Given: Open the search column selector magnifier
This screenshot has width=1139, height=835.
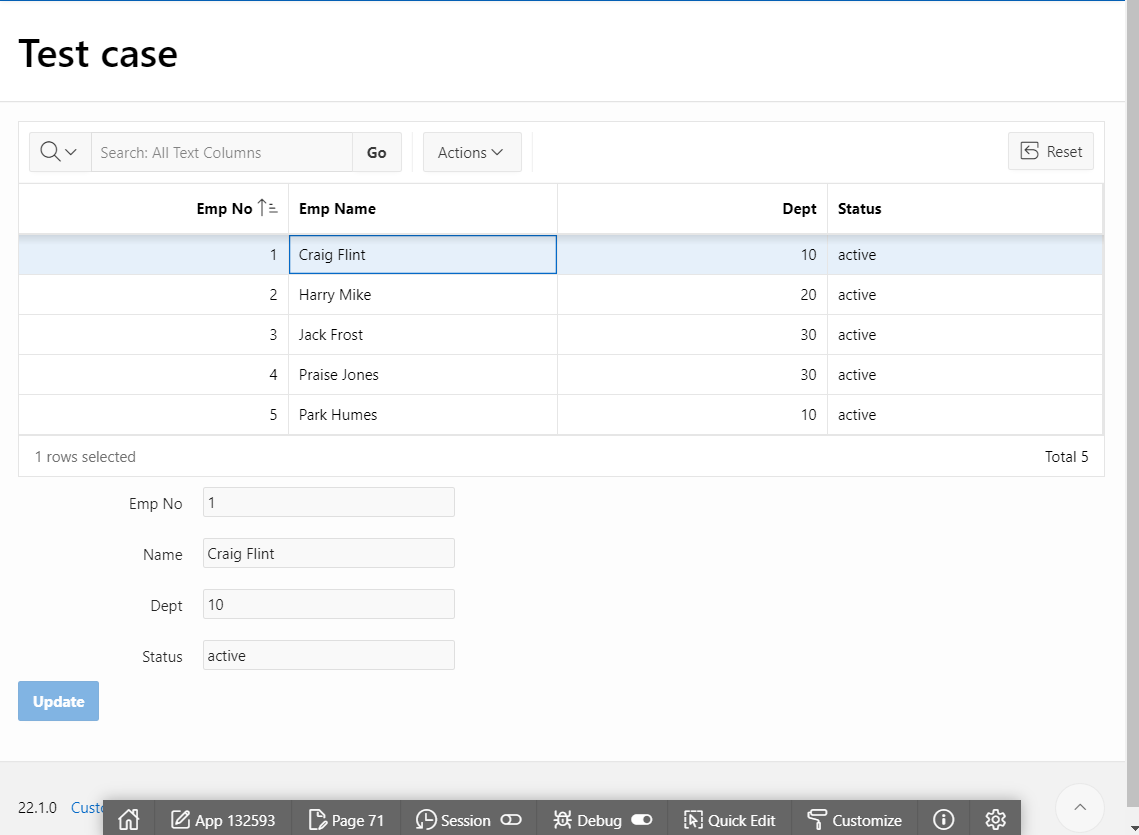Looking at the screenshot, I should tap(60, 152).
